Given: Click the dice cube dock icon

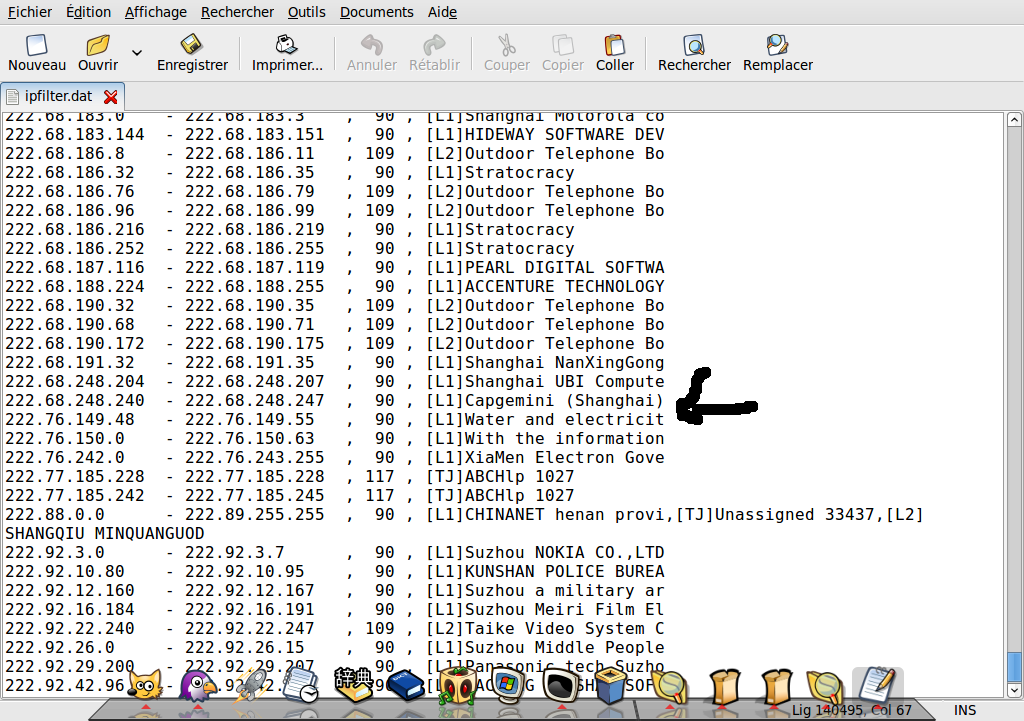Looking at the screenshot, I should pos(456,686).
